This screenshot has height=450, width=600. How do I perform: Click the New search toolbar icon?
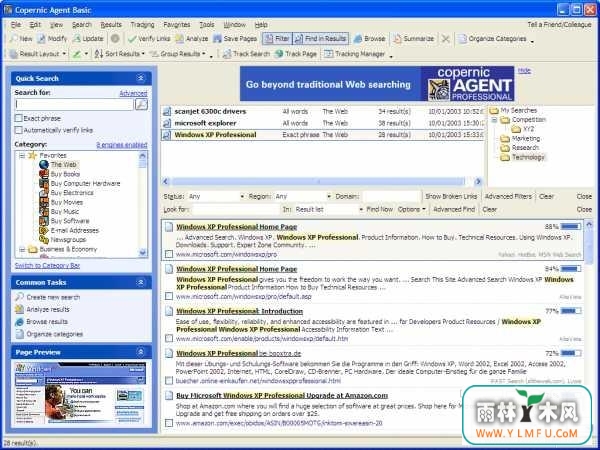click(x=14, y=39)
